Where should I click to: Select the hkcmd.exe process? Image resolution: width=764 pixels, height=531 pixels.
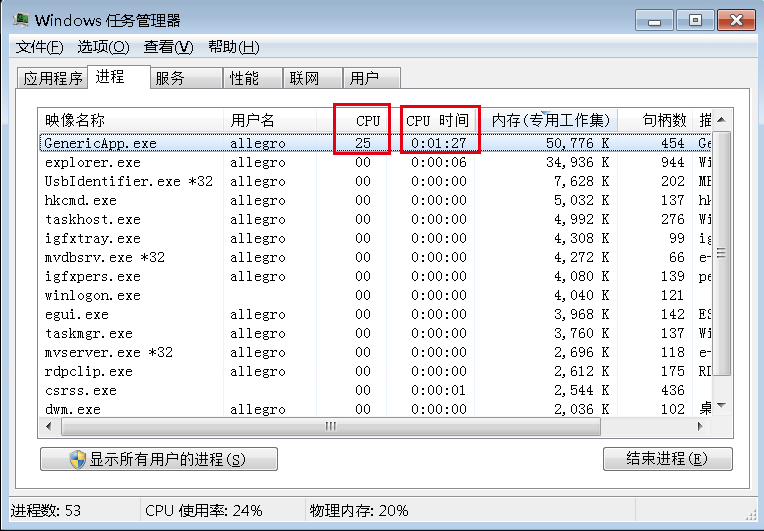(375, 200)
